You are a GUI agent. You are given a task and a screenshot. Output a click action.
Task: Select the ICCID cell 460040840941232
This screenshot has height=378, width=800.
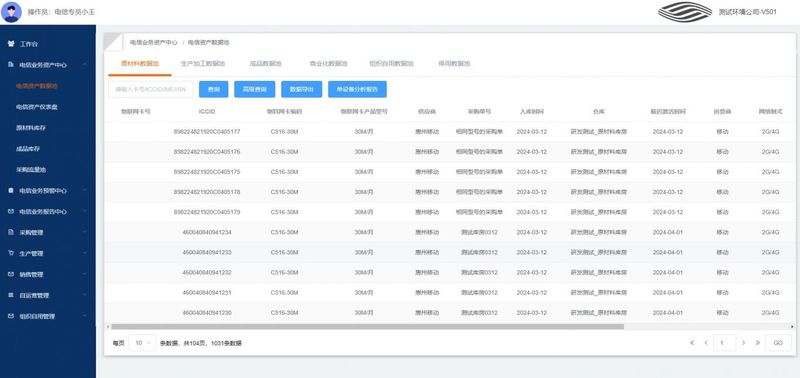pyautogui.click(x=207, y=272)
